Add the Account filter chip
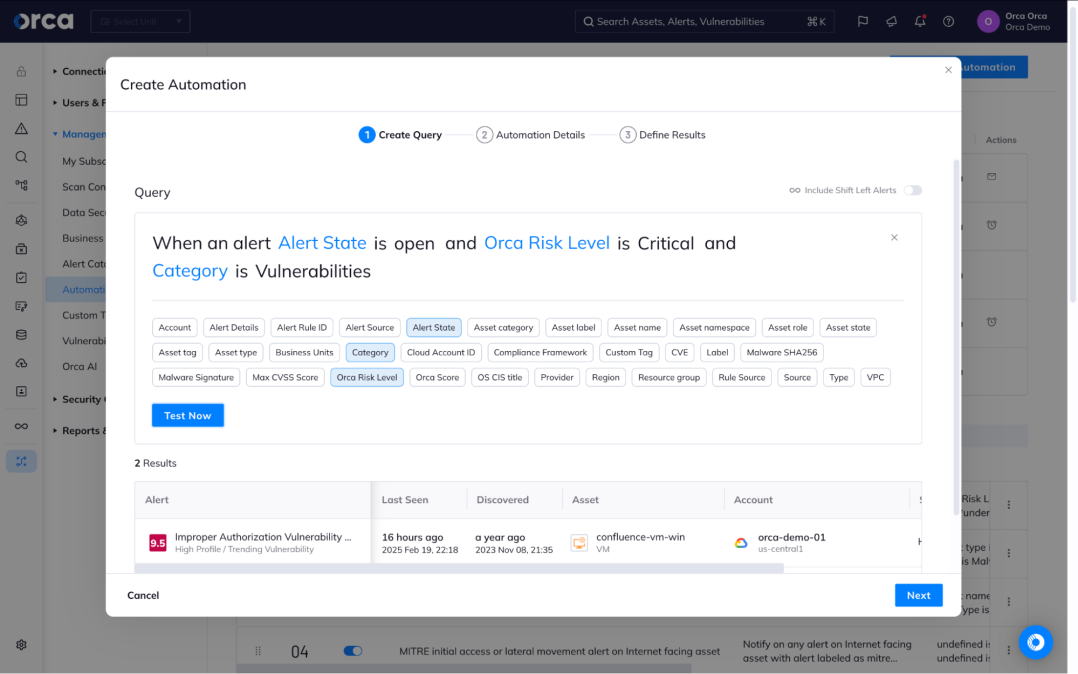The width and height of the screenshot is (1078, 674). click(175, 327)
